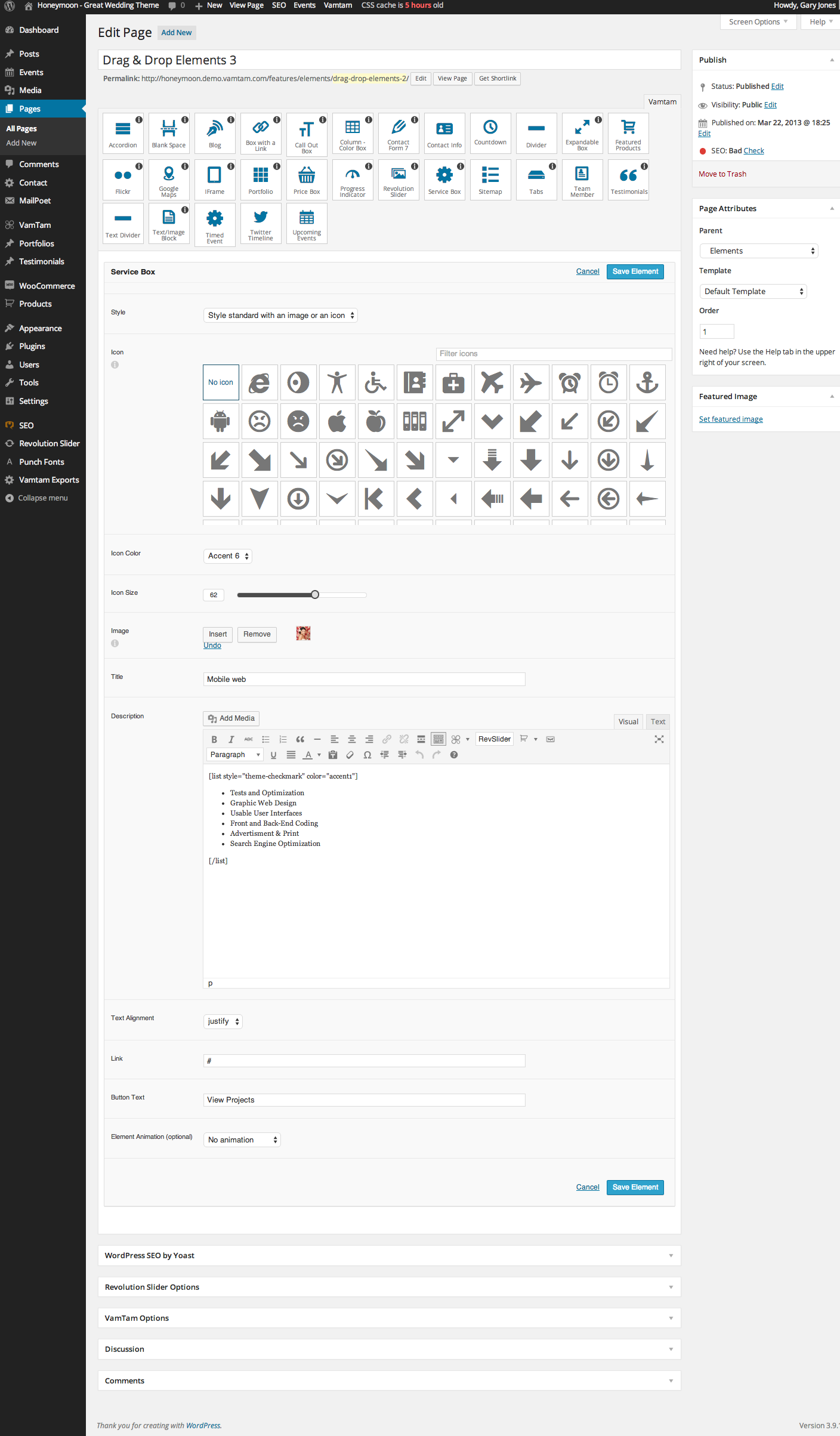Toggle the toolbar kitchen sink button
The height and width of the screenshot is (1436, 840).
[x=438, y=739]
